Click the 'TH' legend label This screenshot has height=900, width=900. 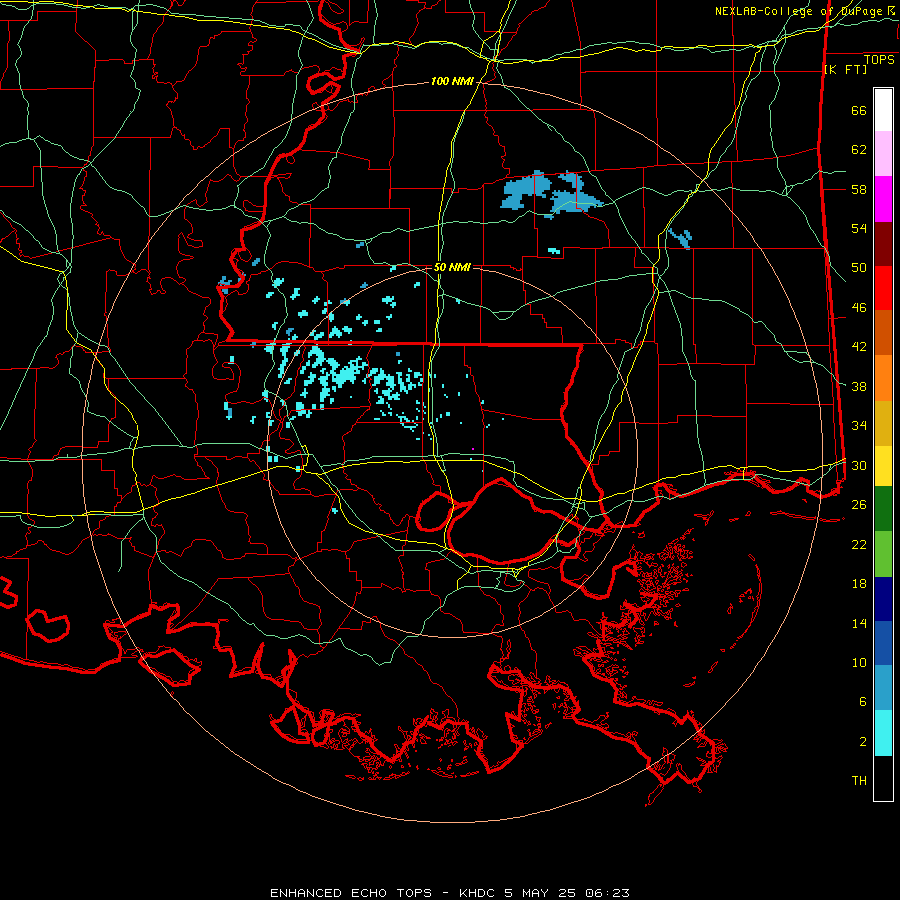coord(859,781)
